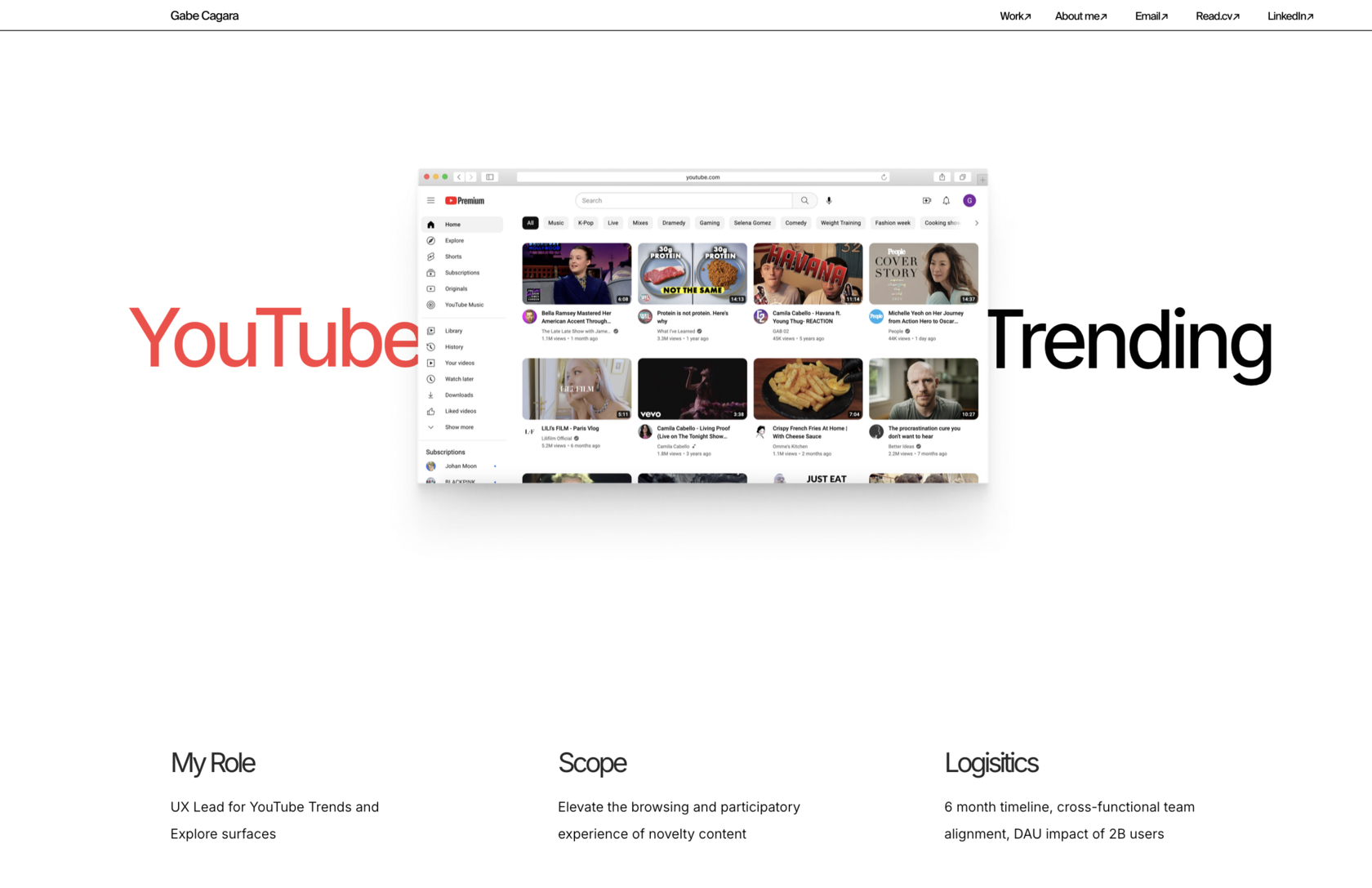Click the Scope heading
This screenshot has height=888, width=1372.
[593, 763]
